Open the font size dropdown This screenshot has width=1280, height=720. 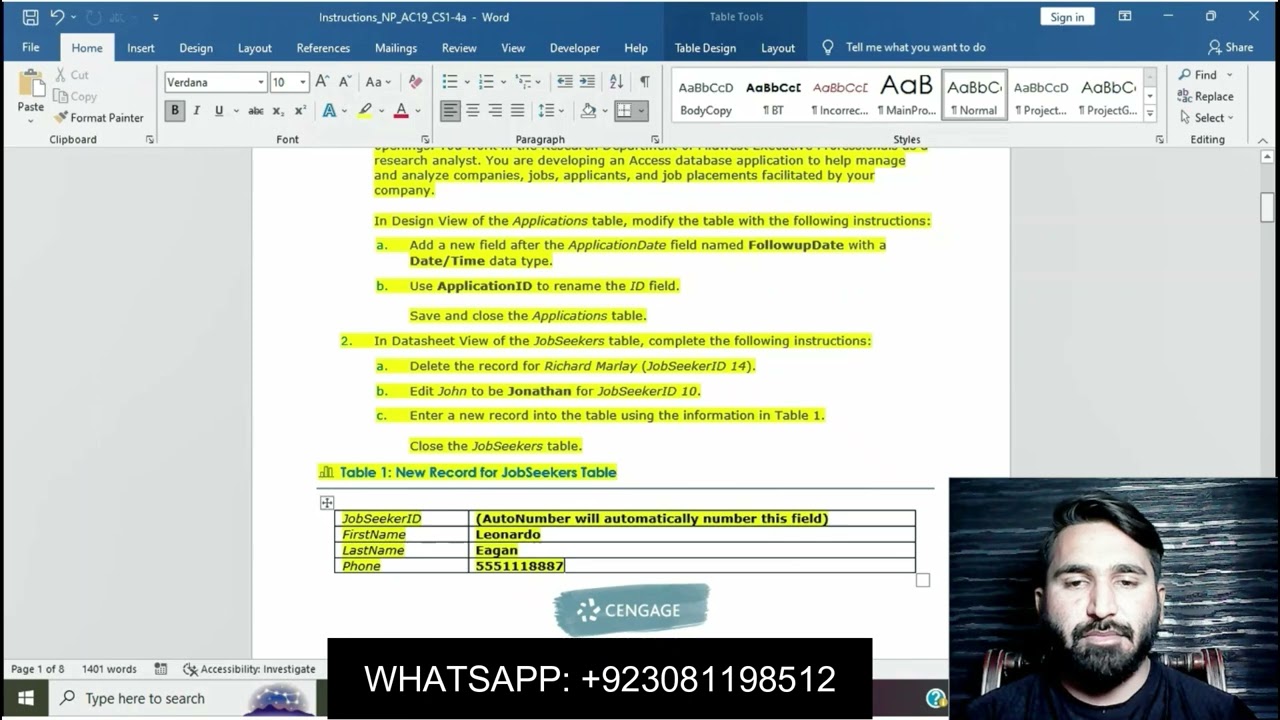click(303, 82)
